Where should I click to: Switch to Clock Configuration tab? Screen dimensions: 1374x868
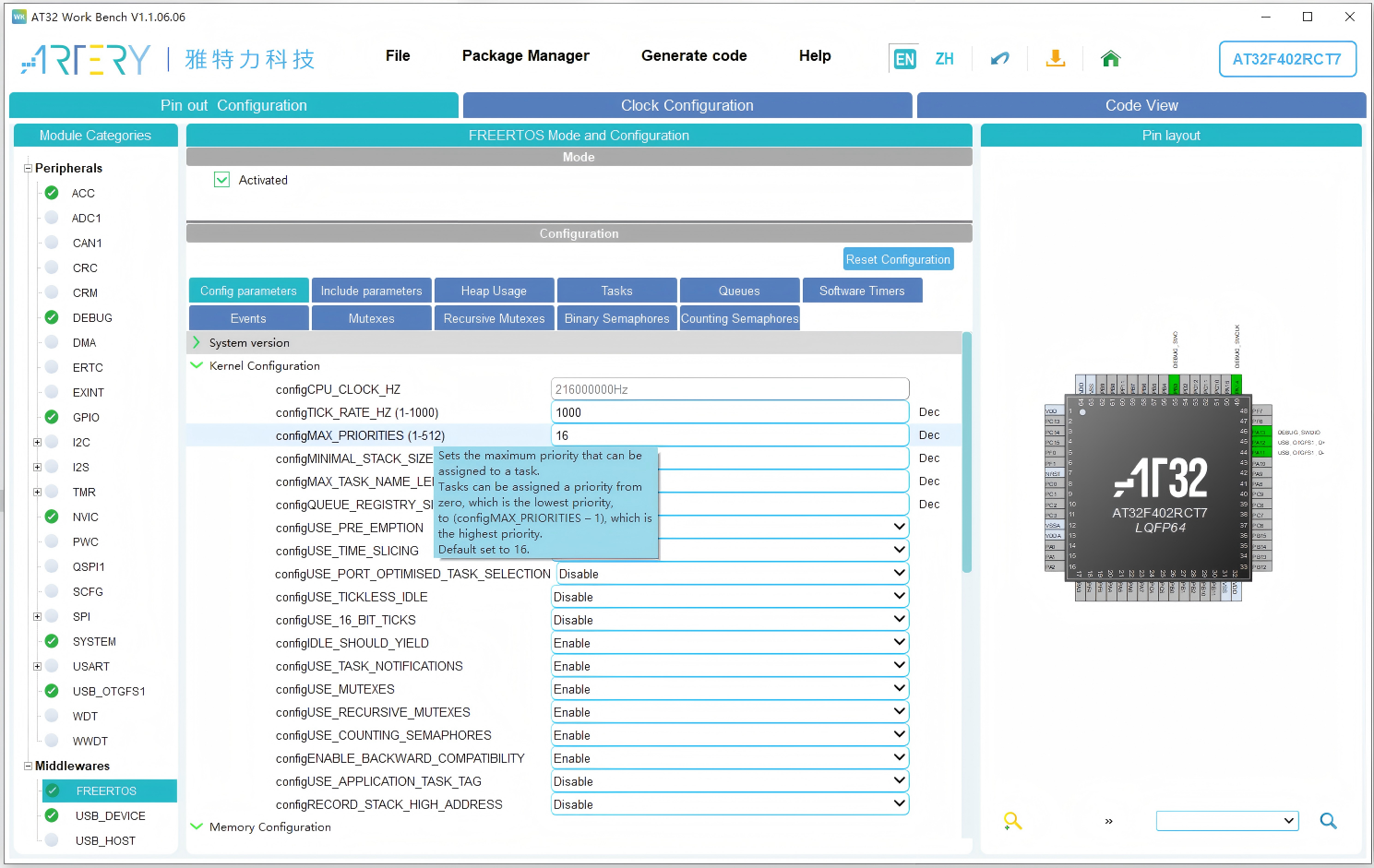(x=687, y=105)
